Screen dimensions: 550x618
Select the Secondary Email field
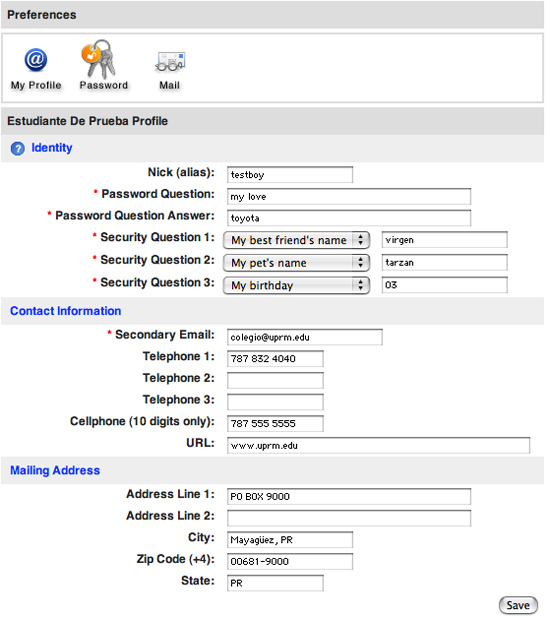click(x=305, y=337)
